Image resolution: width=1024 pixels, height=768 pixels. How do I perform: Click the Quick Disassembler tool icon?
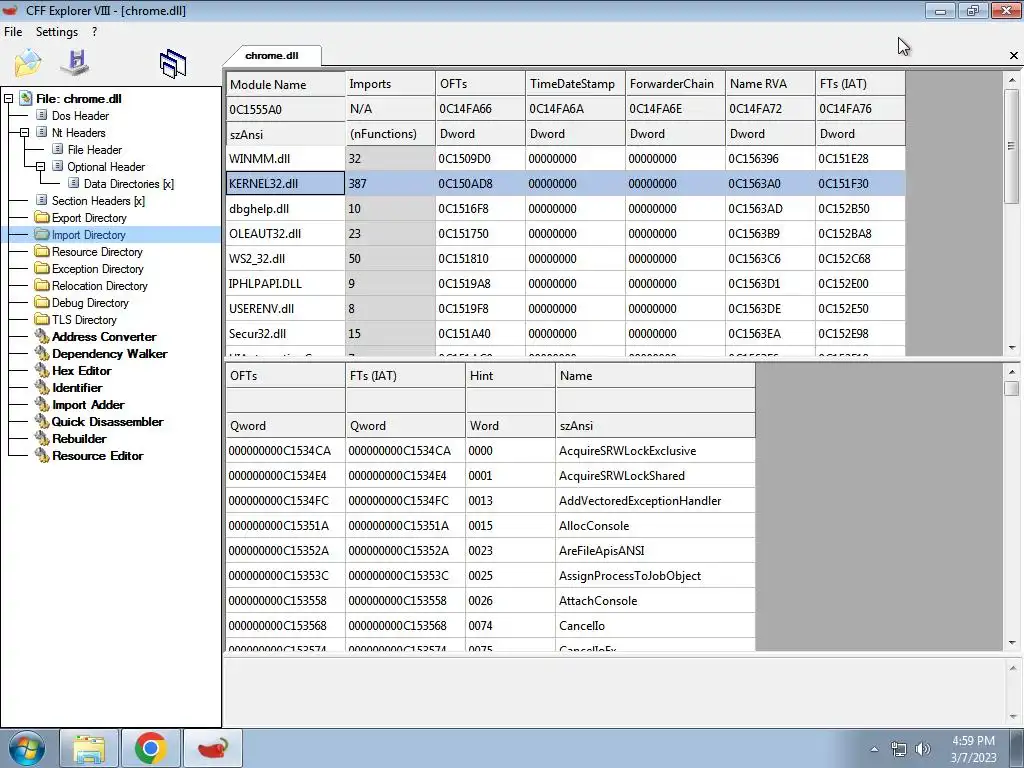[42, 421]
